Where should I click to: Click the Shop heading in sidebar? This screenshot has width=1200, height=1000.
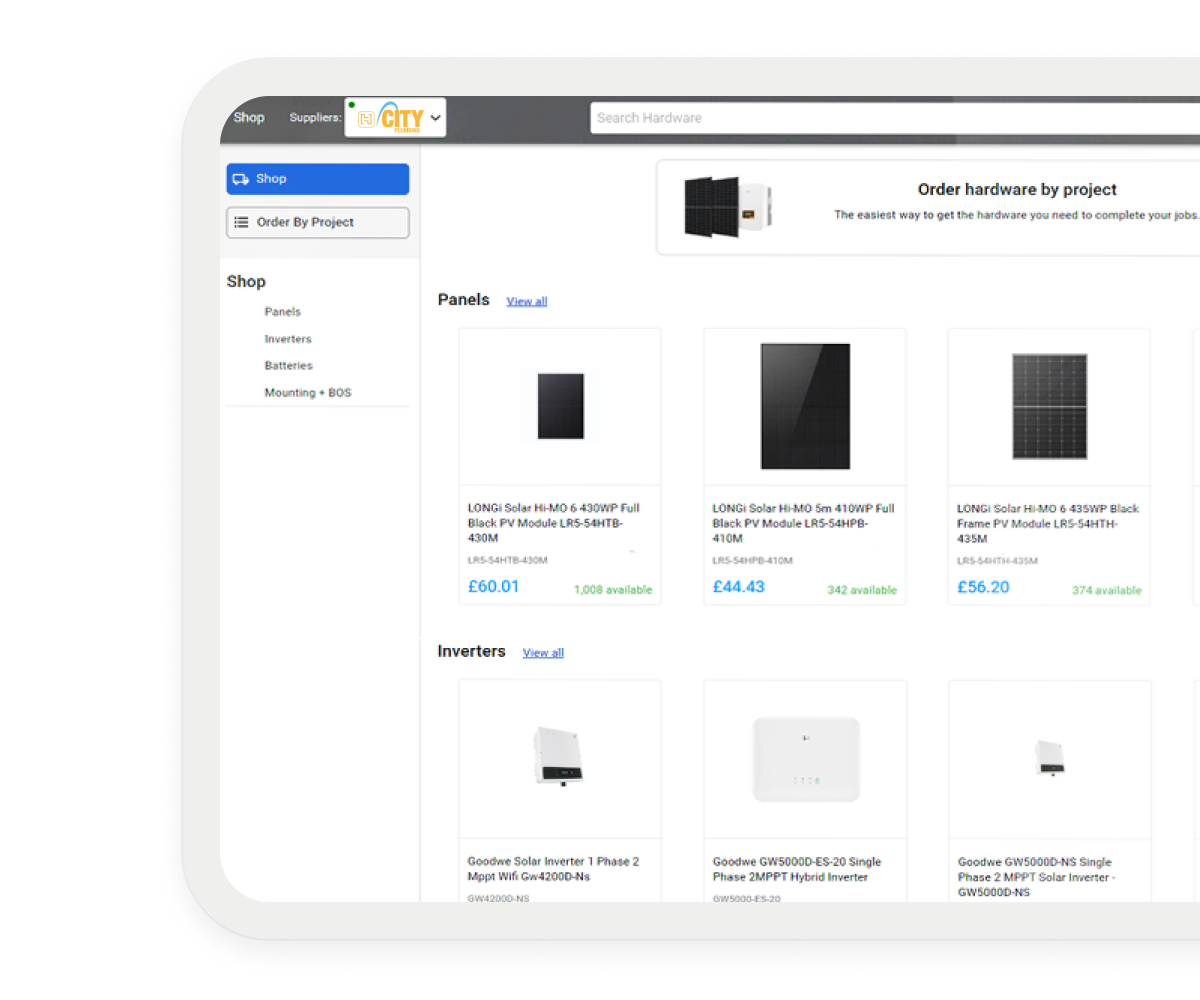[x=246, y=282]
